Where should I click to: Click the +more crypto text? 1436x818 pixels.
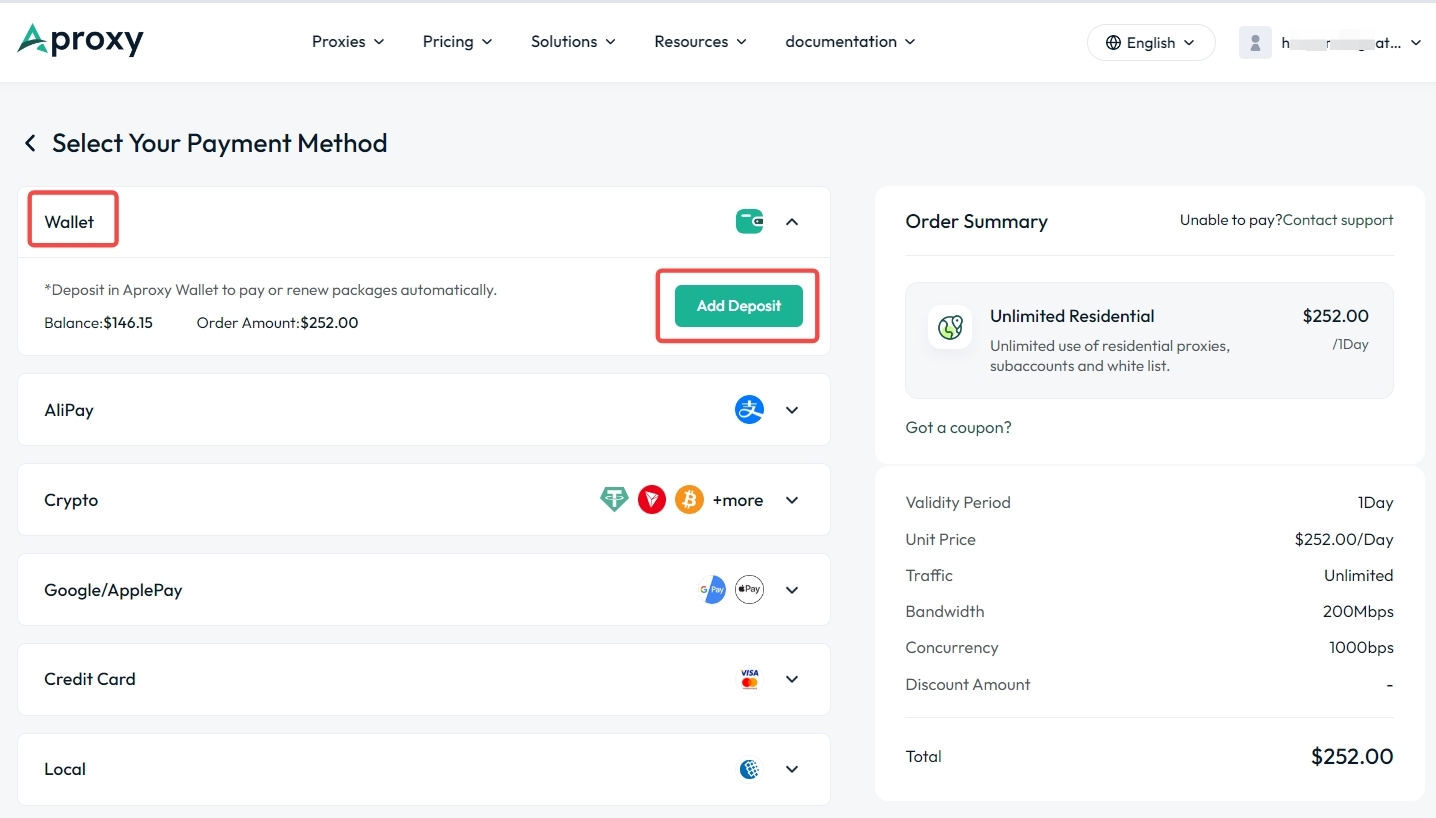tap(738, 500)
